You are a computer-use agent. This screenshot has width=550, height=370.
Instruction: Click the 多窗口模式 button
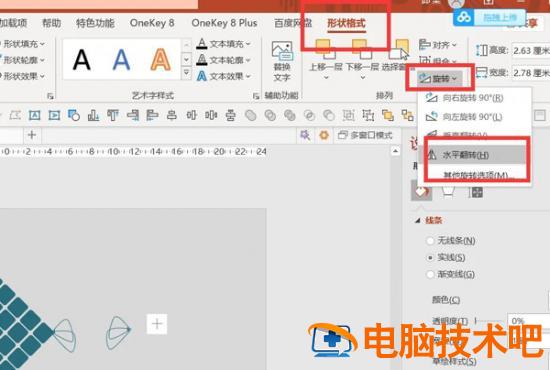tap(365, 135)
